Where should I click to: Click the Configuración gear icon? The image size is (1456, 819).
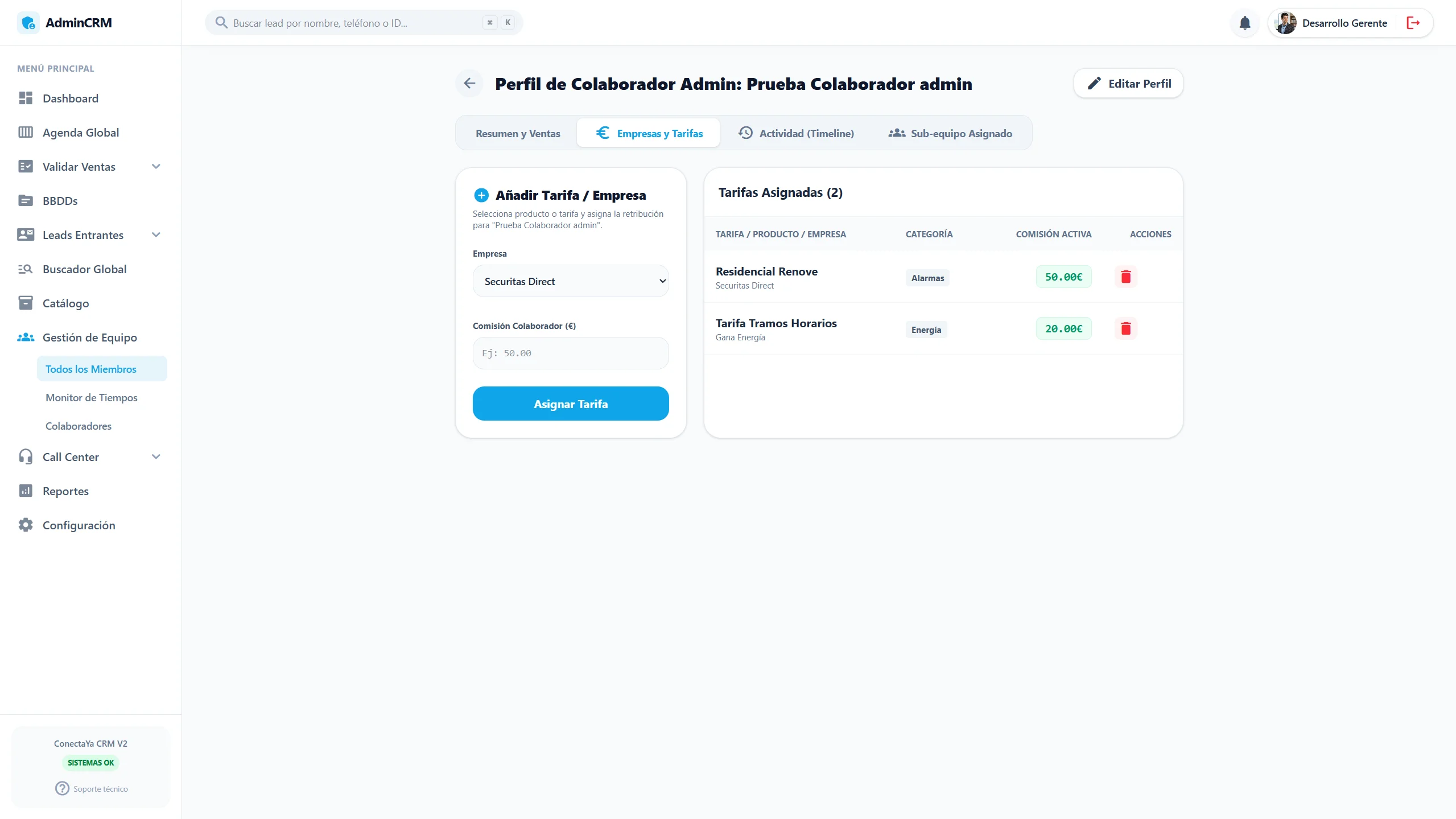26,525
